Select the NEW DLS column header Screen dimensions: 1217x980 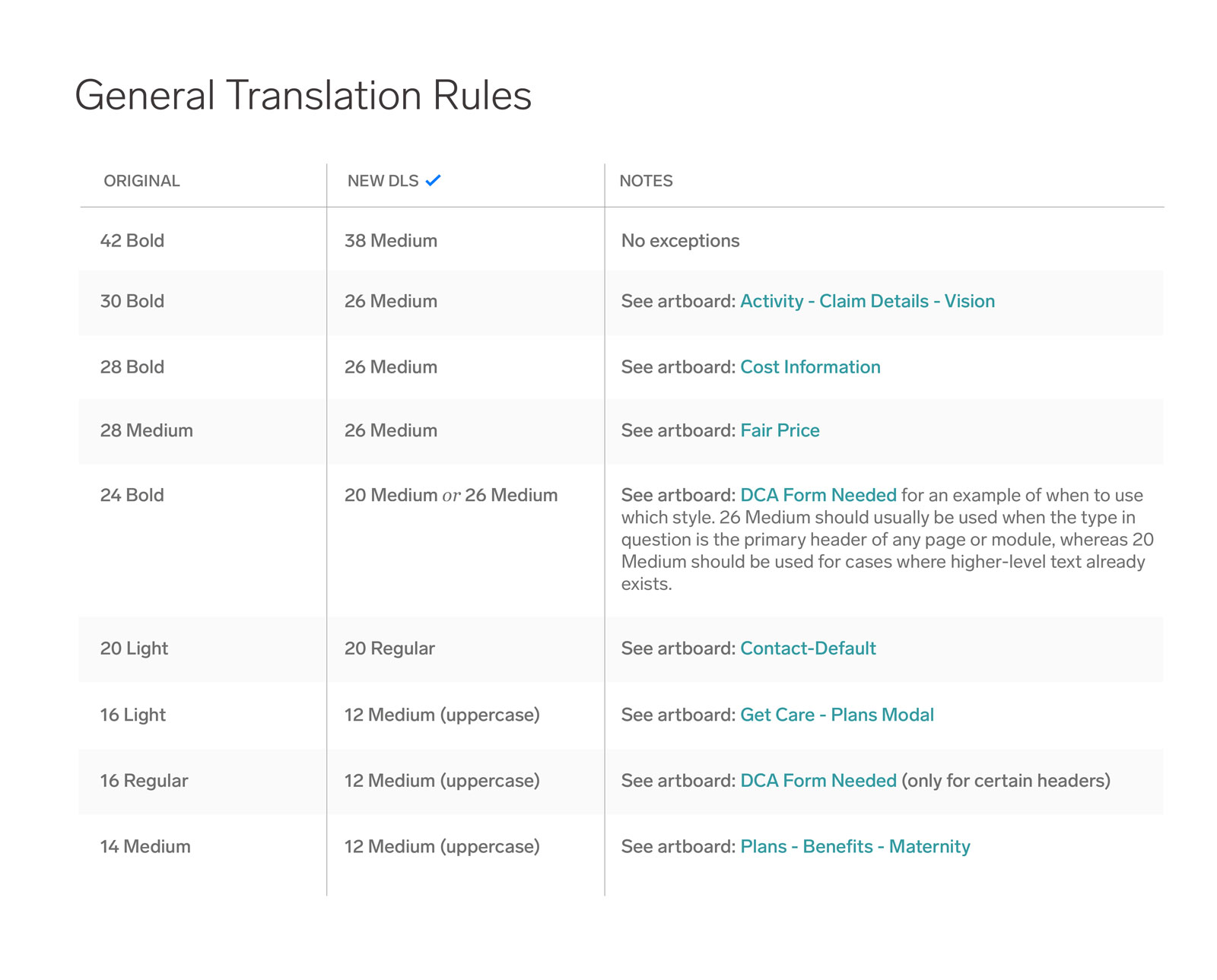click(383, 181)
